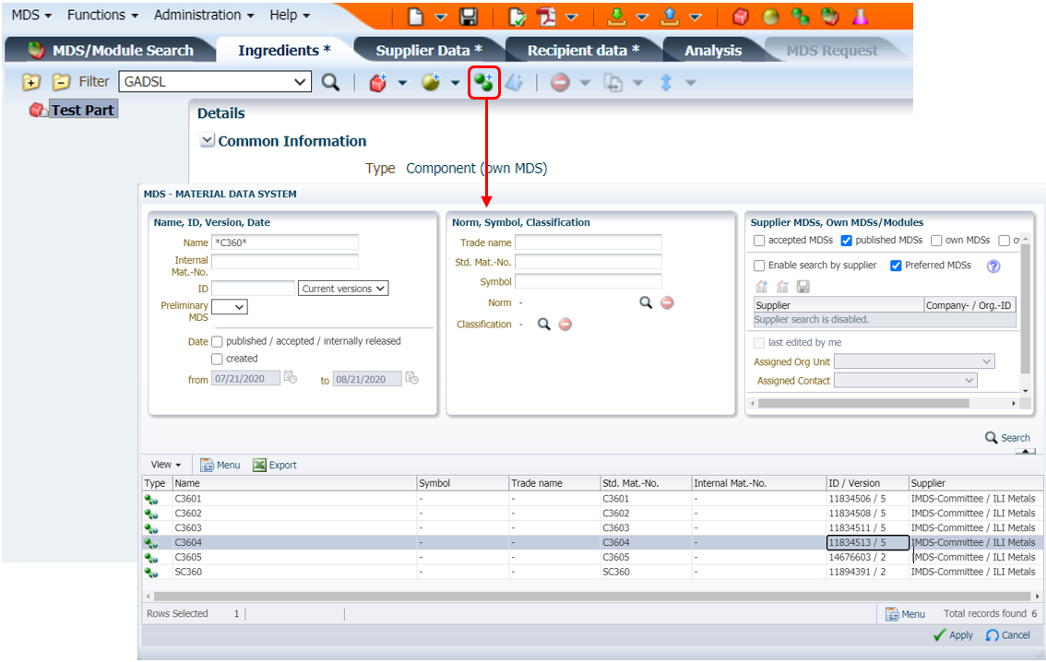1046x662 pixels.
Task: Click the blue help question mark icon
Action: (x=993, y=266)
